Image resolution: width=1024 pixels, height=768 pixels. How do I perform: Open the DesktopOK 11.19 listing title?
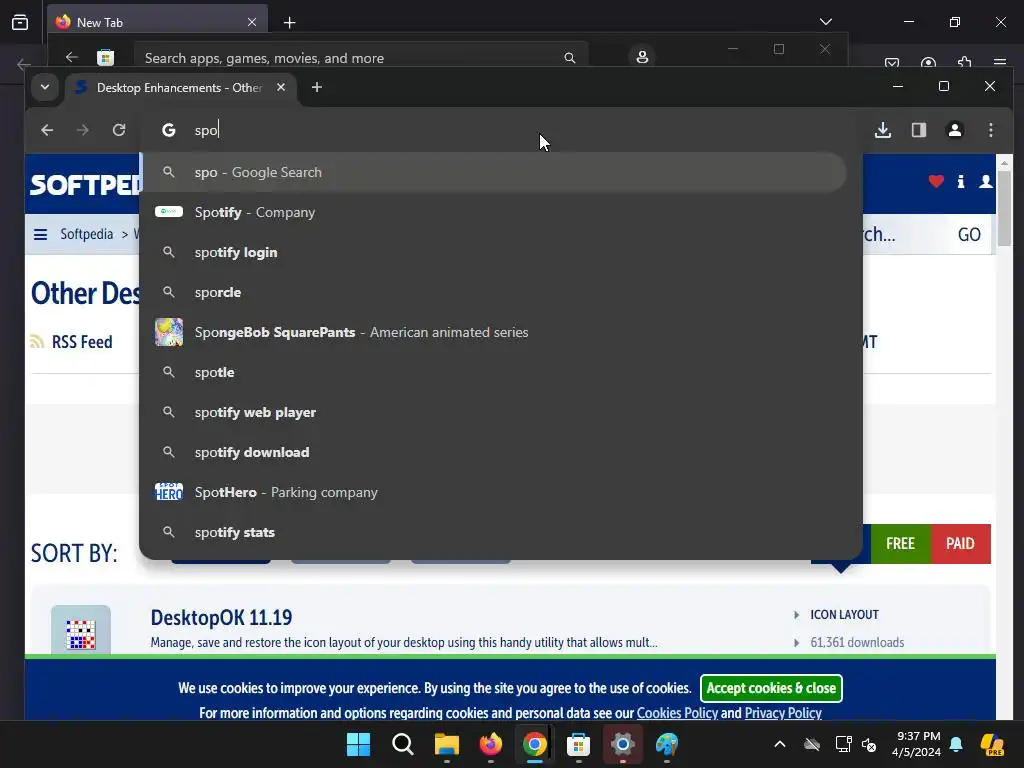221,617
